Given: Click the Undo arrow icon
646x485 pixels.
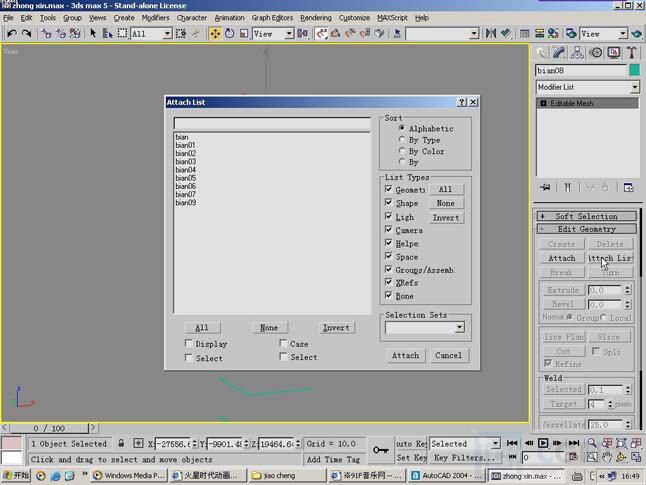Looking at the screenshot, I should point(12,34).
